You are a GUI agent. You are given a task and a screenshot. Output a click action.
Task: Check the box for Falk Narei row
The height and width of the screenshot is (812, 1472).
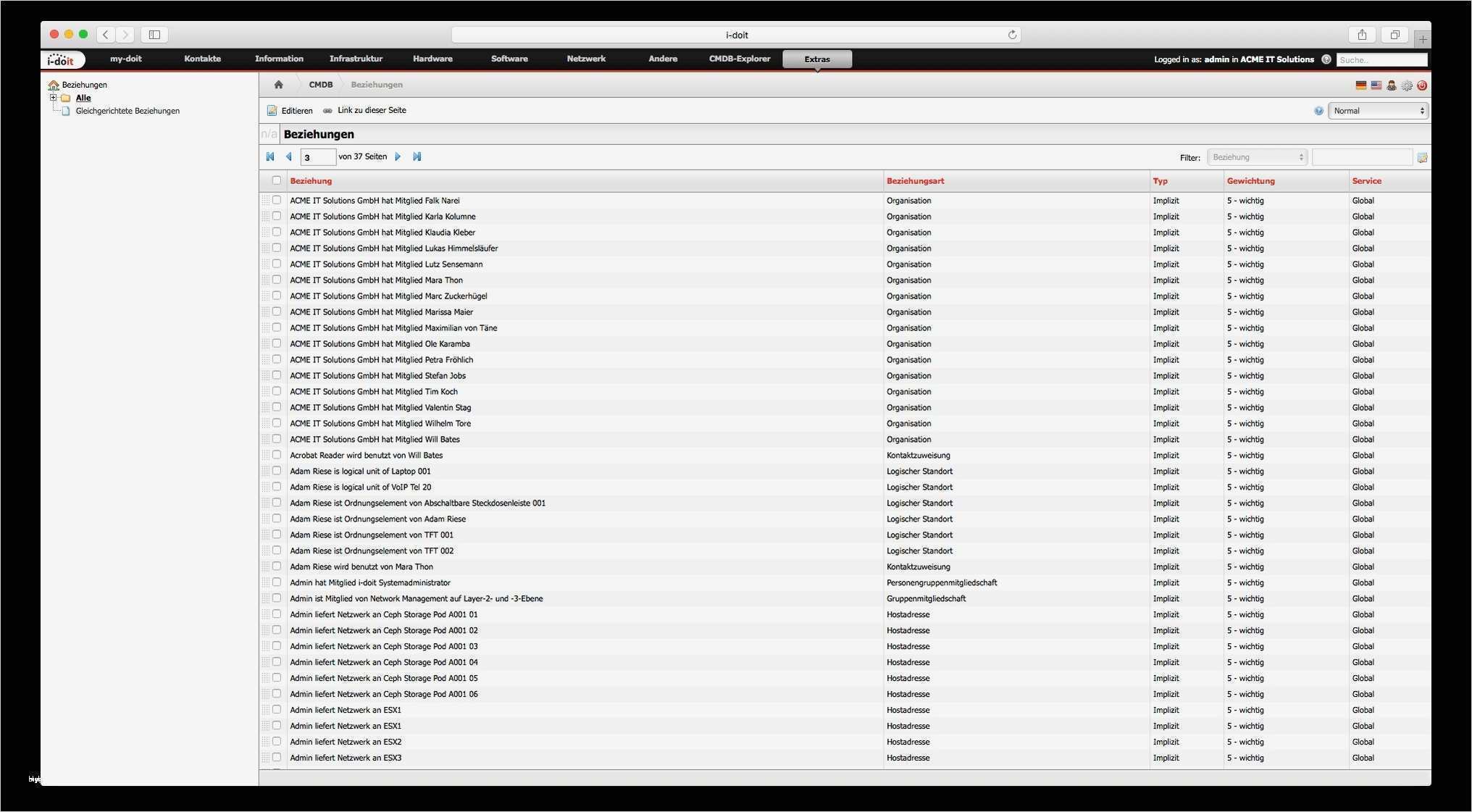pos(277,200)
